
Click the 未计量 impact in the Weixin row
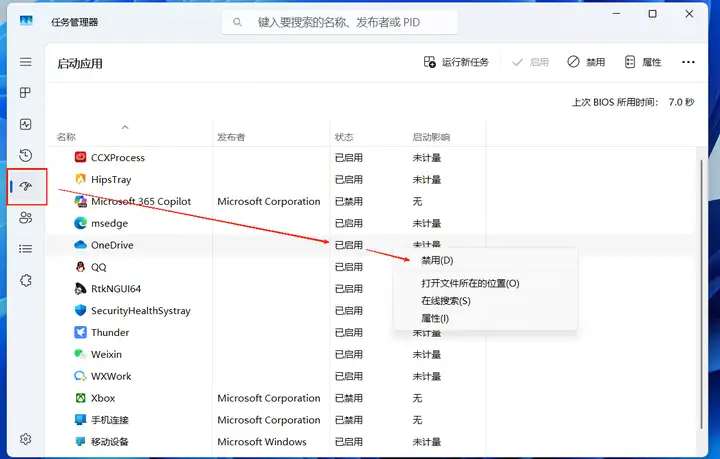tap(427, 354)
